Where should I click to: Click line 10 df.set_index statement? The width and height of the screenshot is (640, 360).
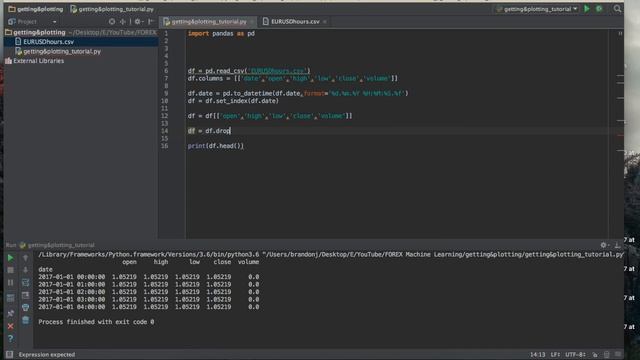[x=233, y=101]
